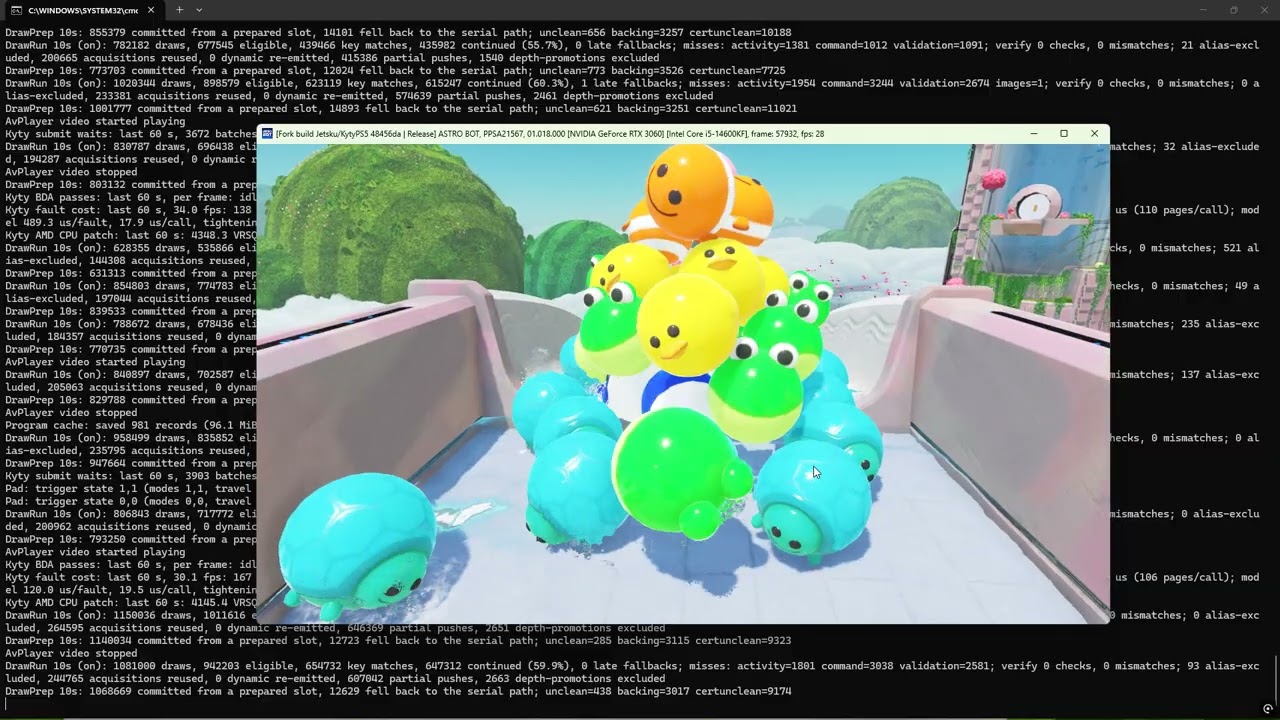The width and height of the screenshot is (1280, 720).
Task: Click the 'DrawRun 10s (on): 1081000 draws' line
Action: [632, 671]
